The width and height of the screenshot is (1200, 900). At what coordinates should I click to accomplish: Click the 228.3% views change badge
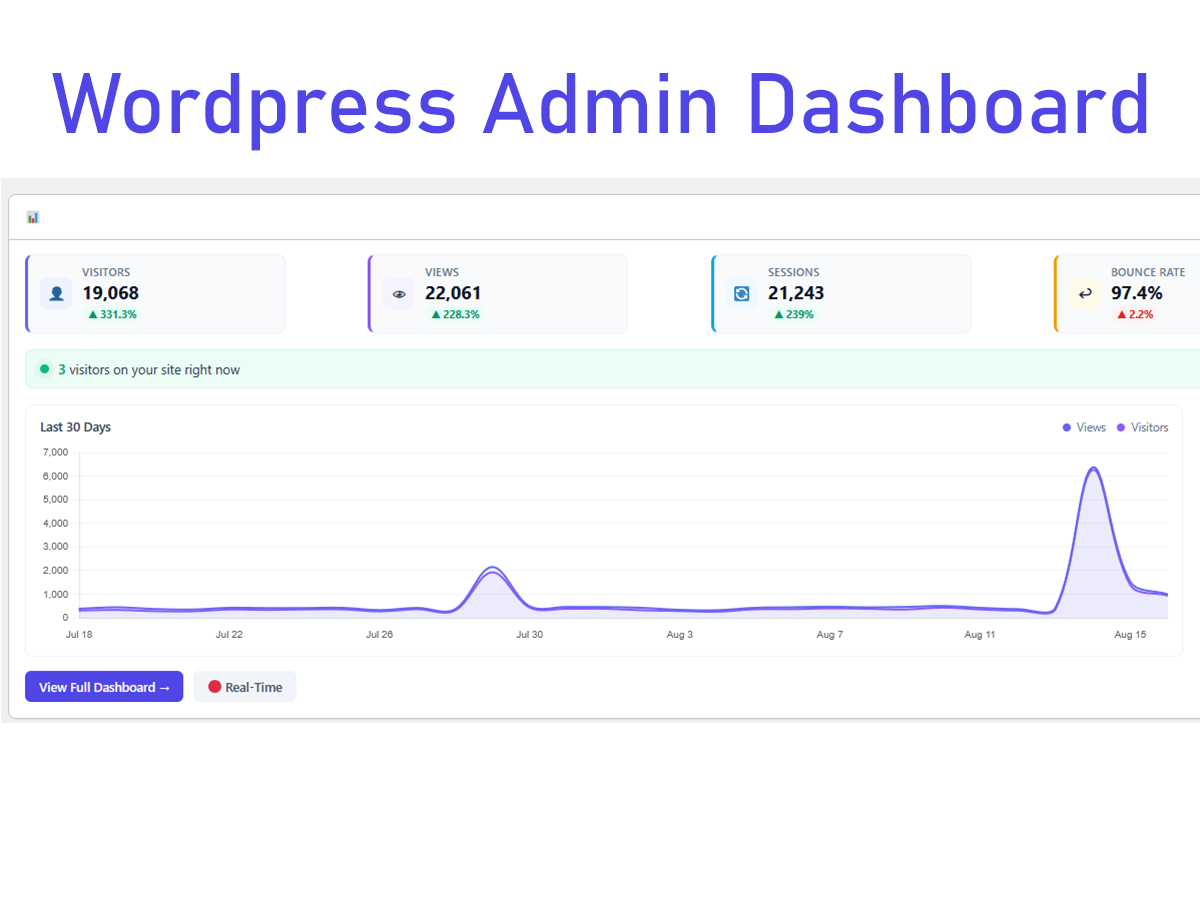click(455, 314)
